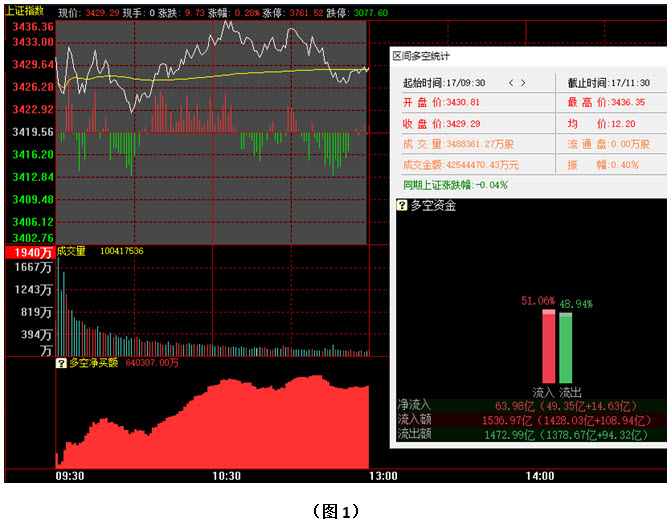Click the 3419.56 price axis label
The height and width of the screenshot is (532, 671).
tap(33, 132)
